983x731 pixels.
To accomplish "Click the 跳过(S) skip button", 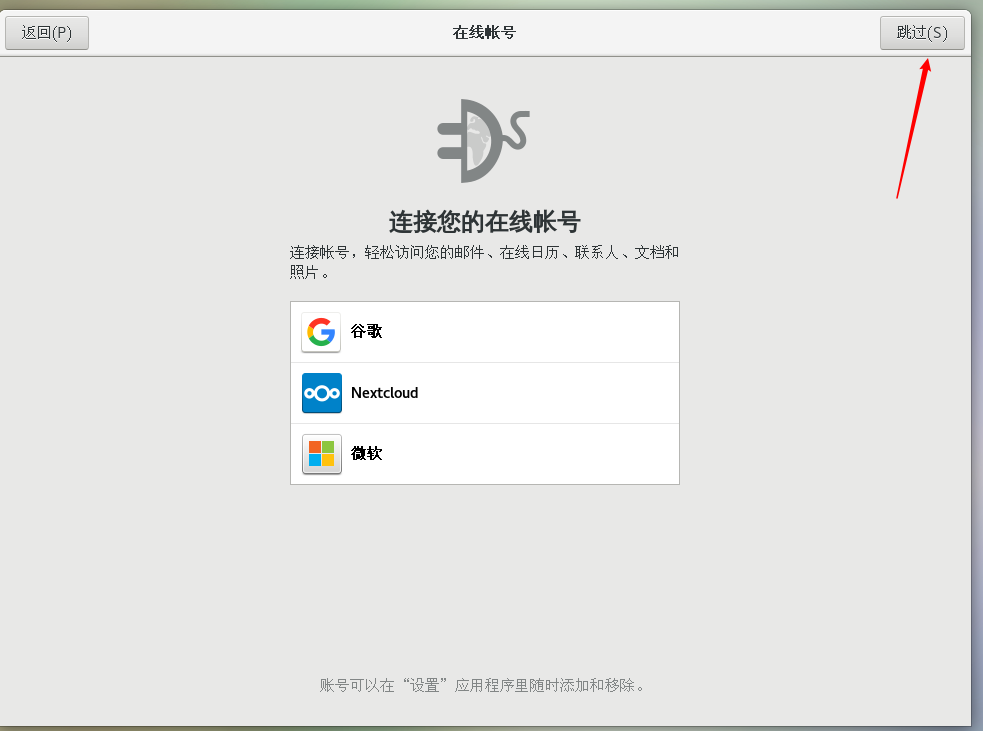I will tap(922, 33).
